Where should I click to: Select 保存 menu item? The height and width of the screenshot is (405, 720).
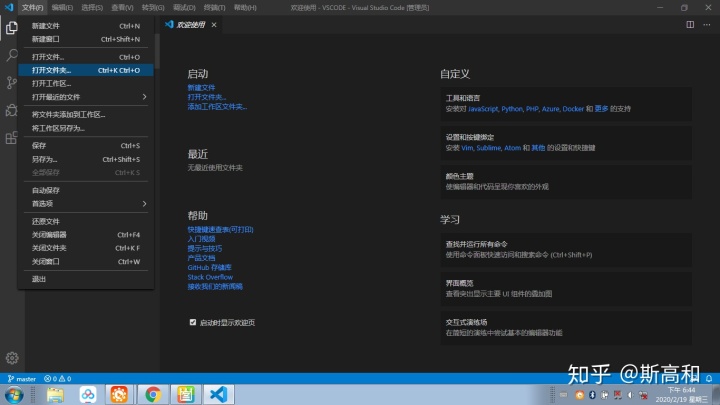point(85,146)
